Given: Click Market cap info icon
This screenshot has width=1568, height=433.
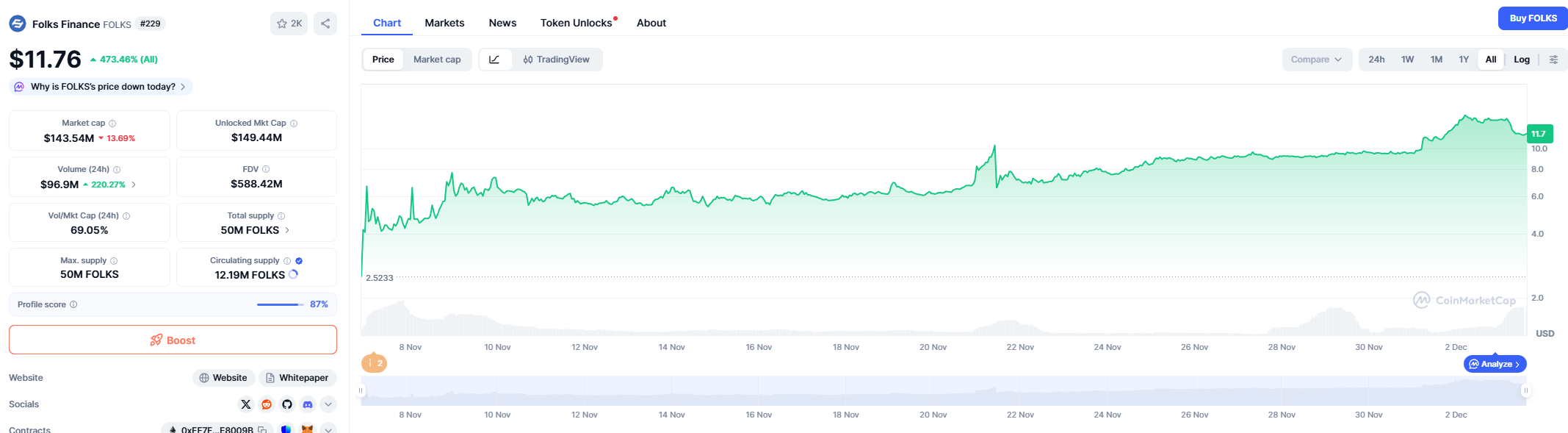Looking at the screenshot, I should 112,124.
